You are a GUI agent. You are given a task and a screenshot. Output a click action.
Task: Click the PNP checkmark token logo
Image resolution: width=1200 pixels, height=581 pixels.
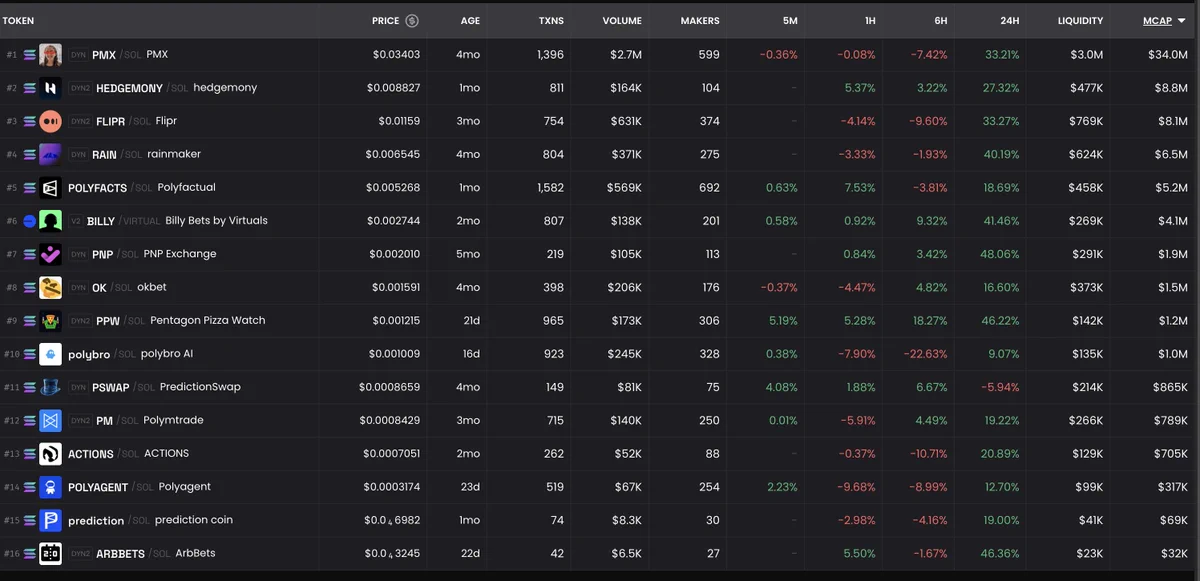coord(50,254)
